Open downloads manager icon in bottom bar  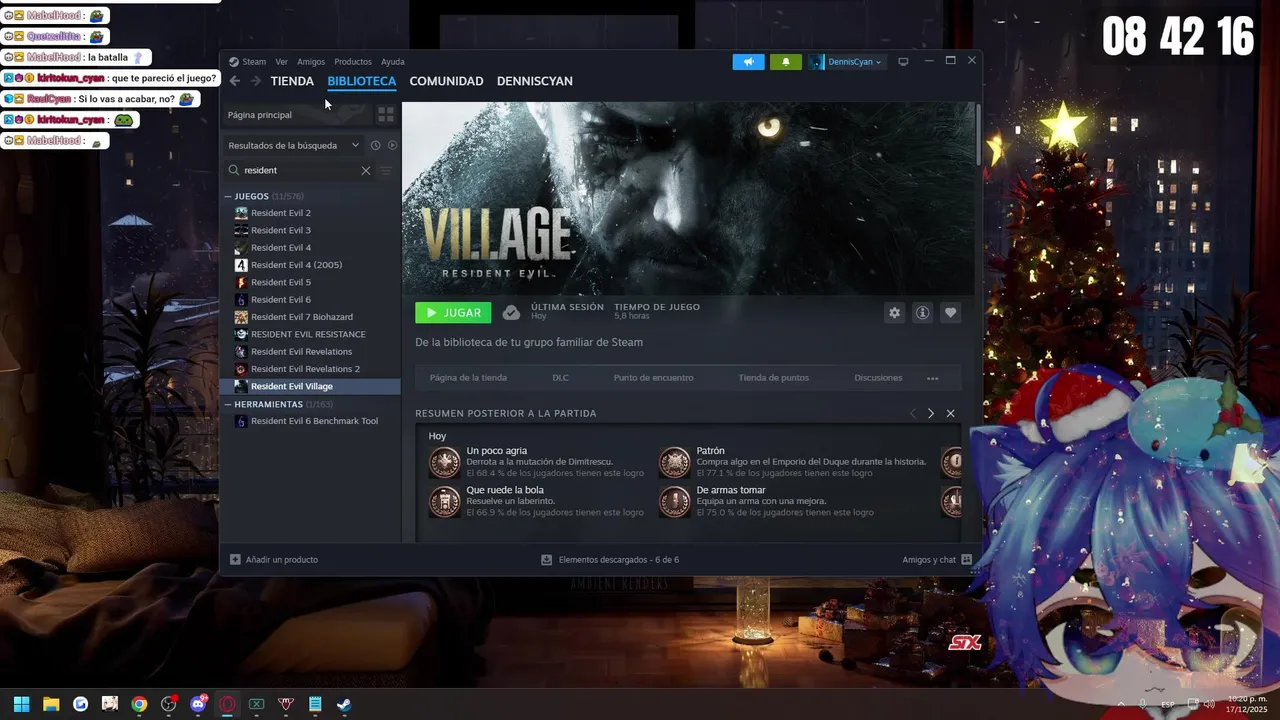point(546,560)
